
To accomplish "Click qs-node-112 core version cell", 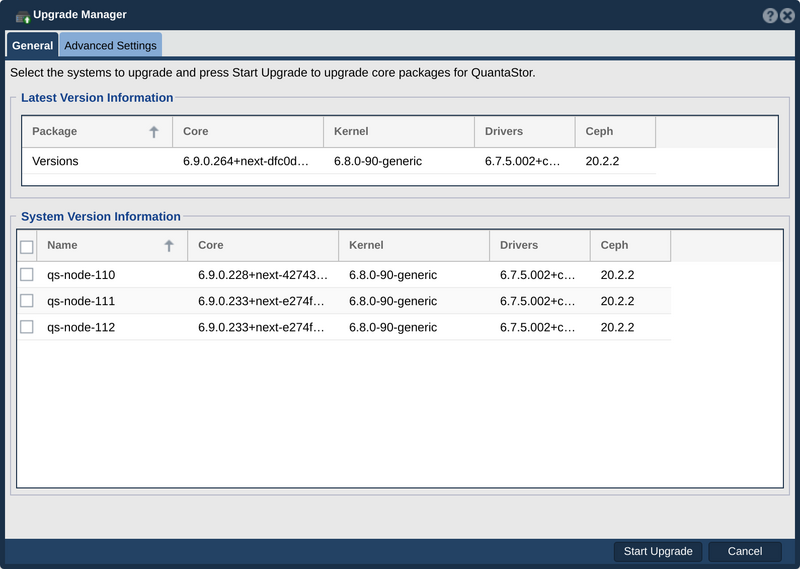I will coord(261,327).
